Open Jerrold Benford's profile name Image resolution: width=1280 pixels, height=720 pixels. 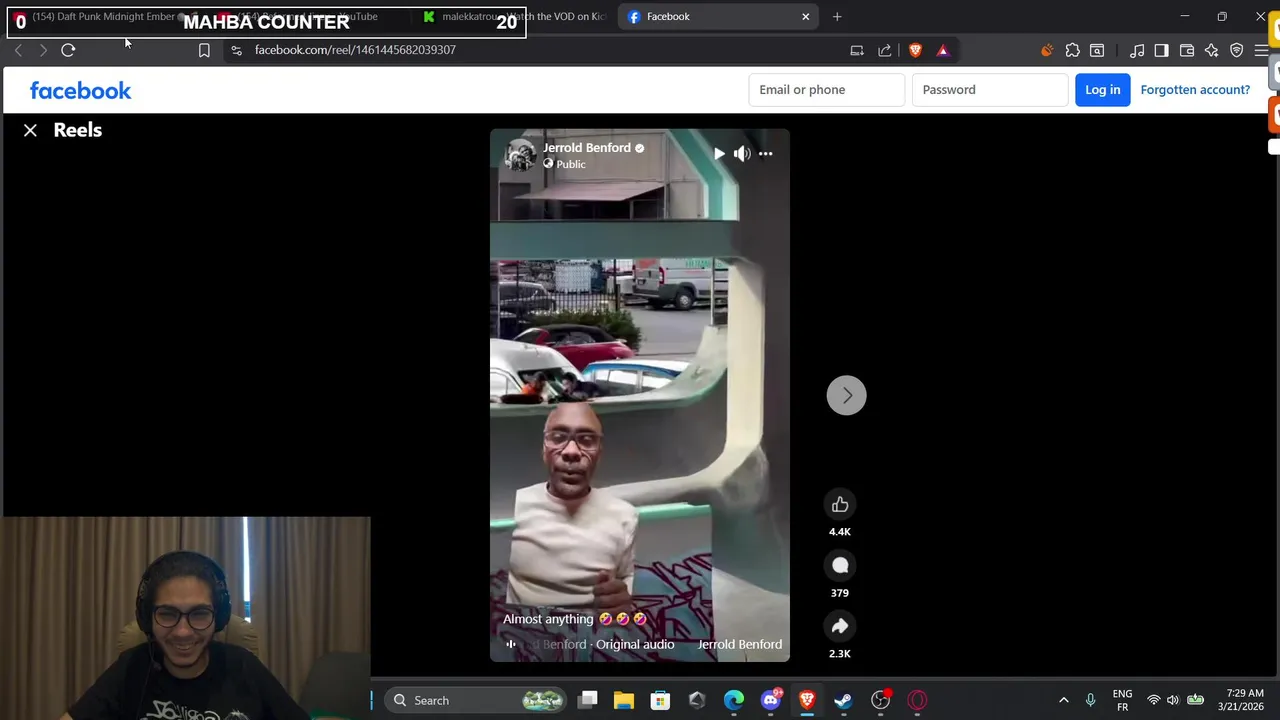click(x=587, y=148)
